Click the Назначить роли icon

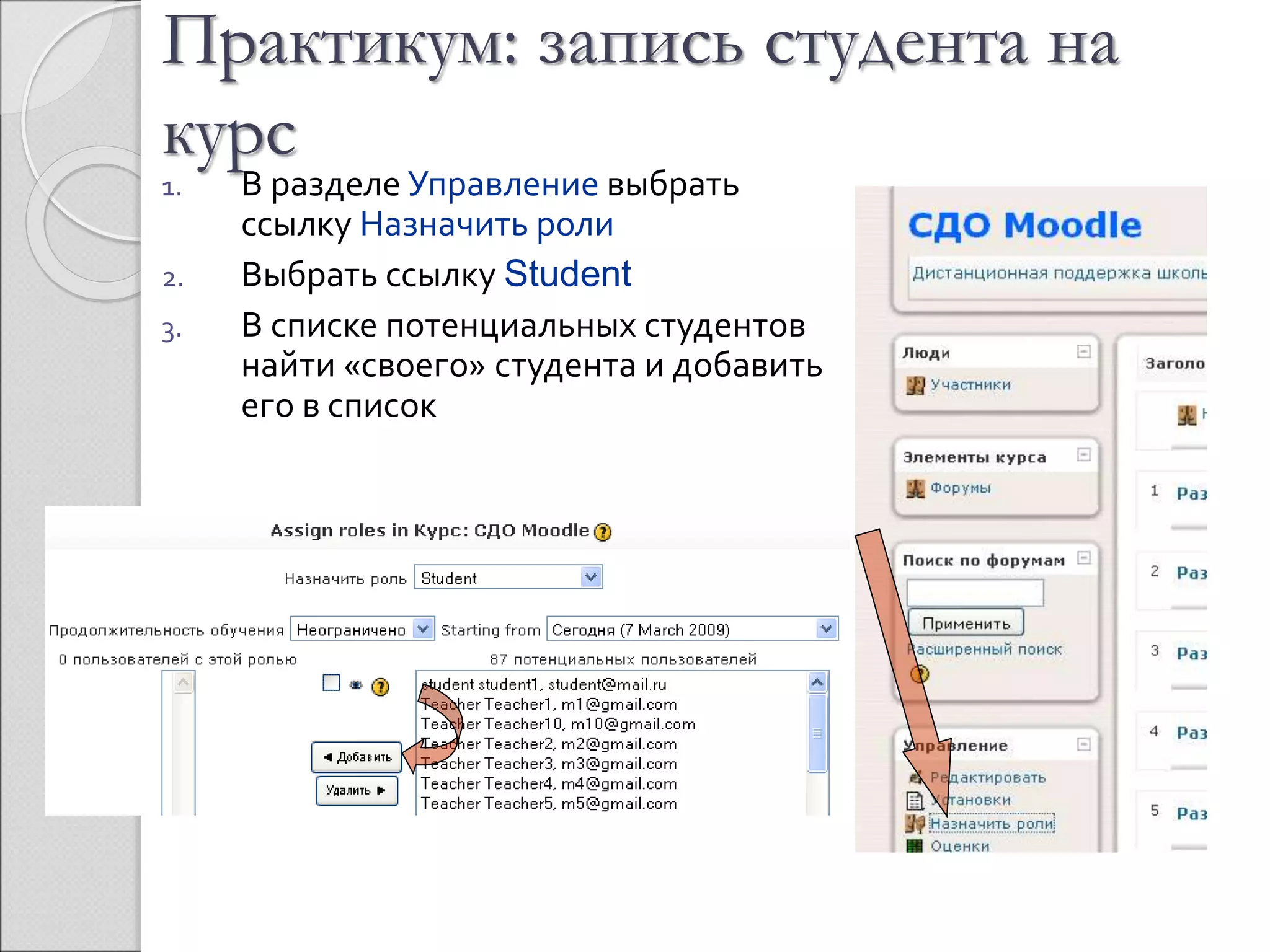915,824
